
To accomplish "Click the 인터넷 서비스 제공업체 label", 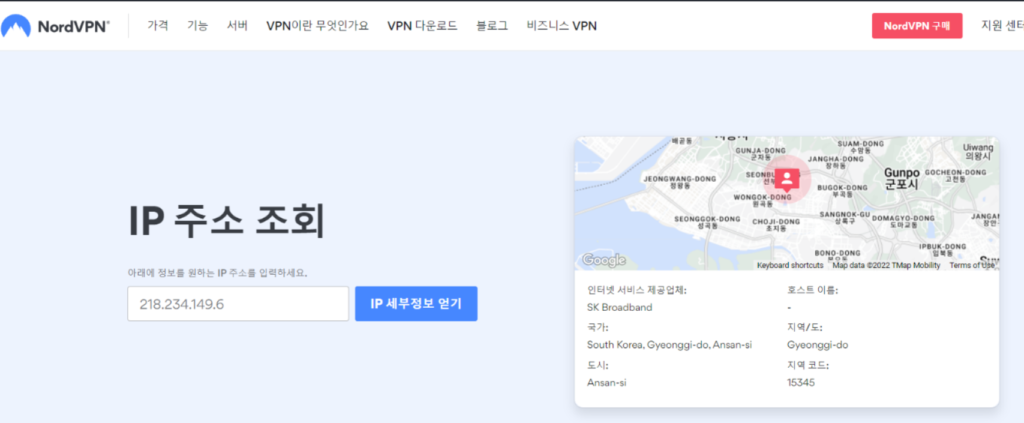I will click(x=637, y=290).
